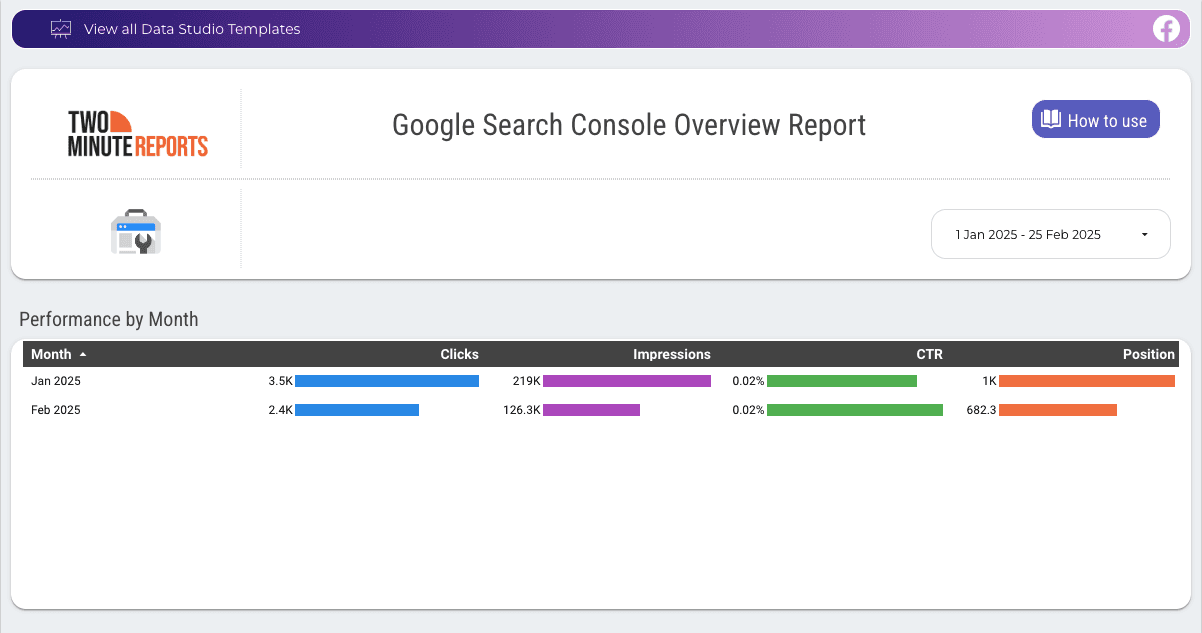Sort table by Impressions column header

(x=672, y=354)
